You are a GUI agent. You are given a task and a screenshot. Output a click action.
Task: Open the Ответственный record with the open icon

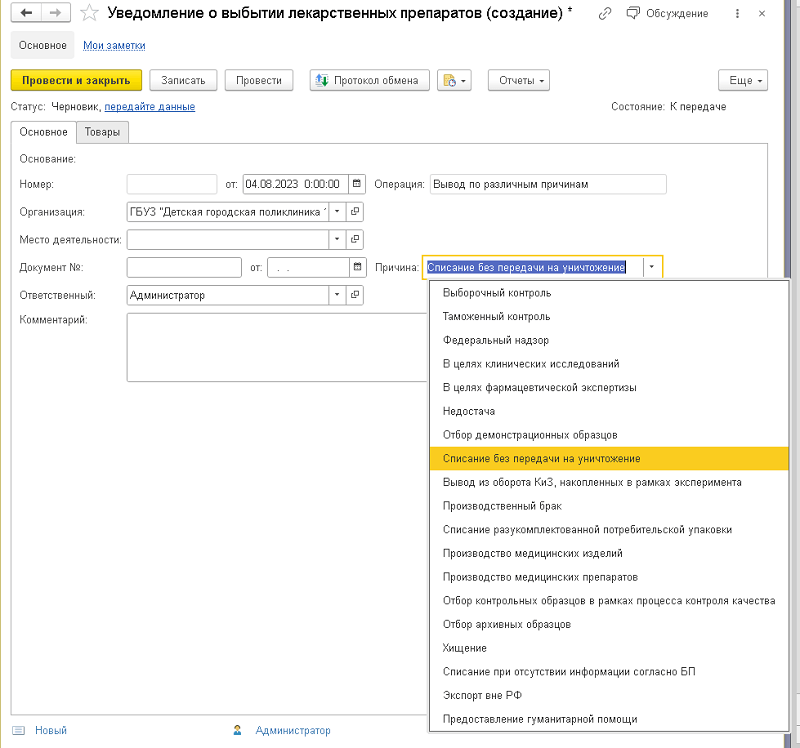tap(355, 295)
